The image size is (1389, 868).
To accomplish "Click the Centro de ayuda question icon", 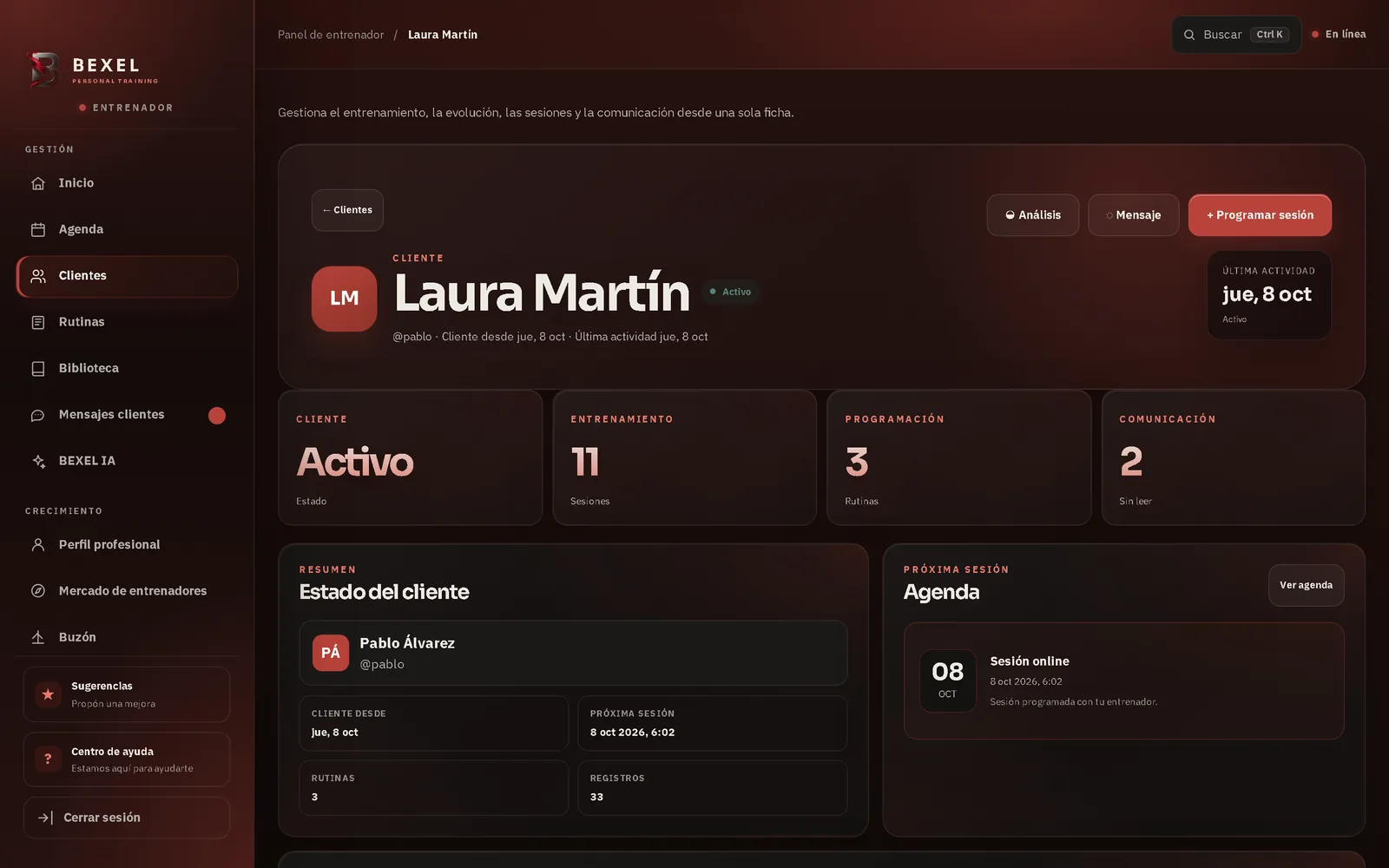I will (x=48, y=759).
